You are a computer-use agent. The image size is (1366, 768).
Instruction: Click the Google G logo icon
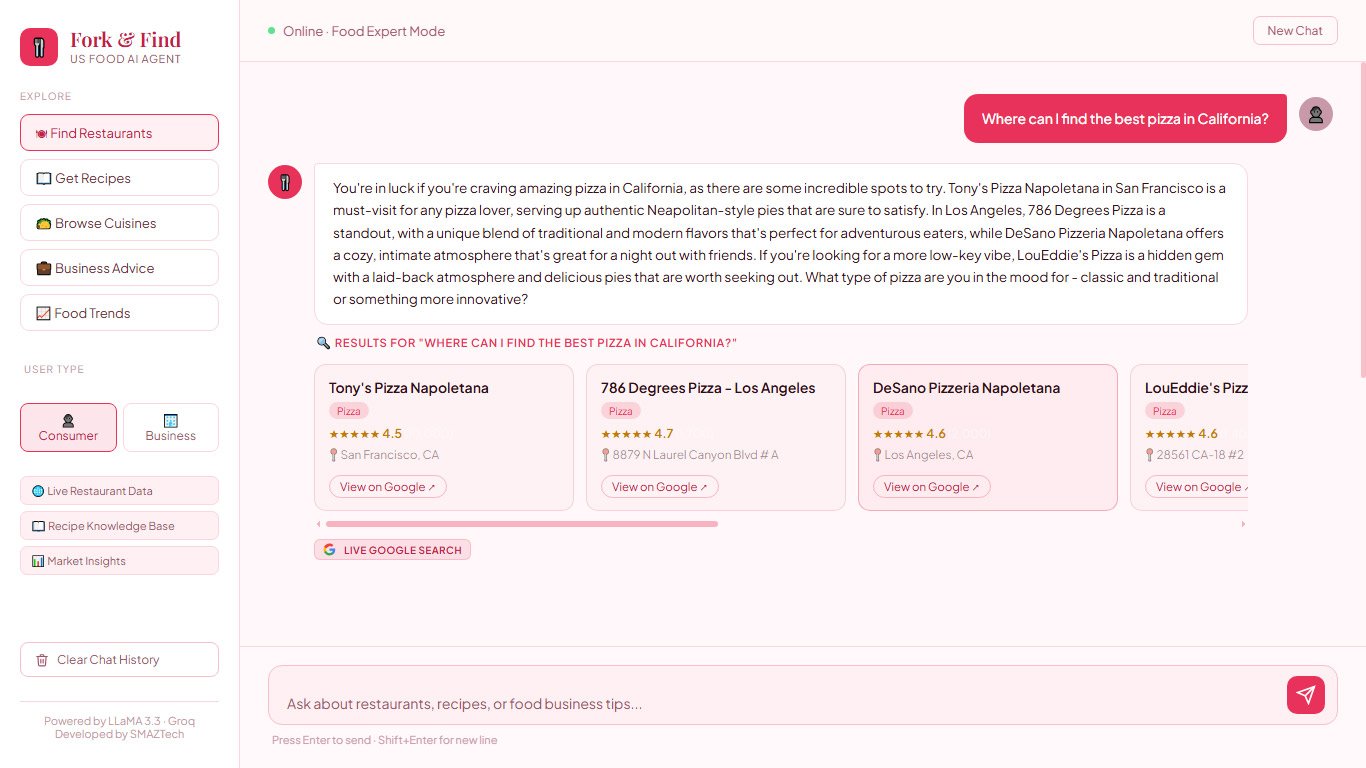pos(329,550)
